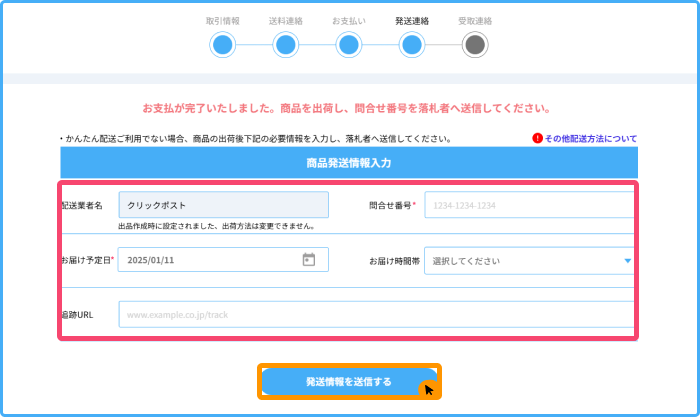Image resolution: width=700 pixels, height=417 pixels.
Task: Click the 送料連絡 step circle
Action: click(x=286, y=45)
